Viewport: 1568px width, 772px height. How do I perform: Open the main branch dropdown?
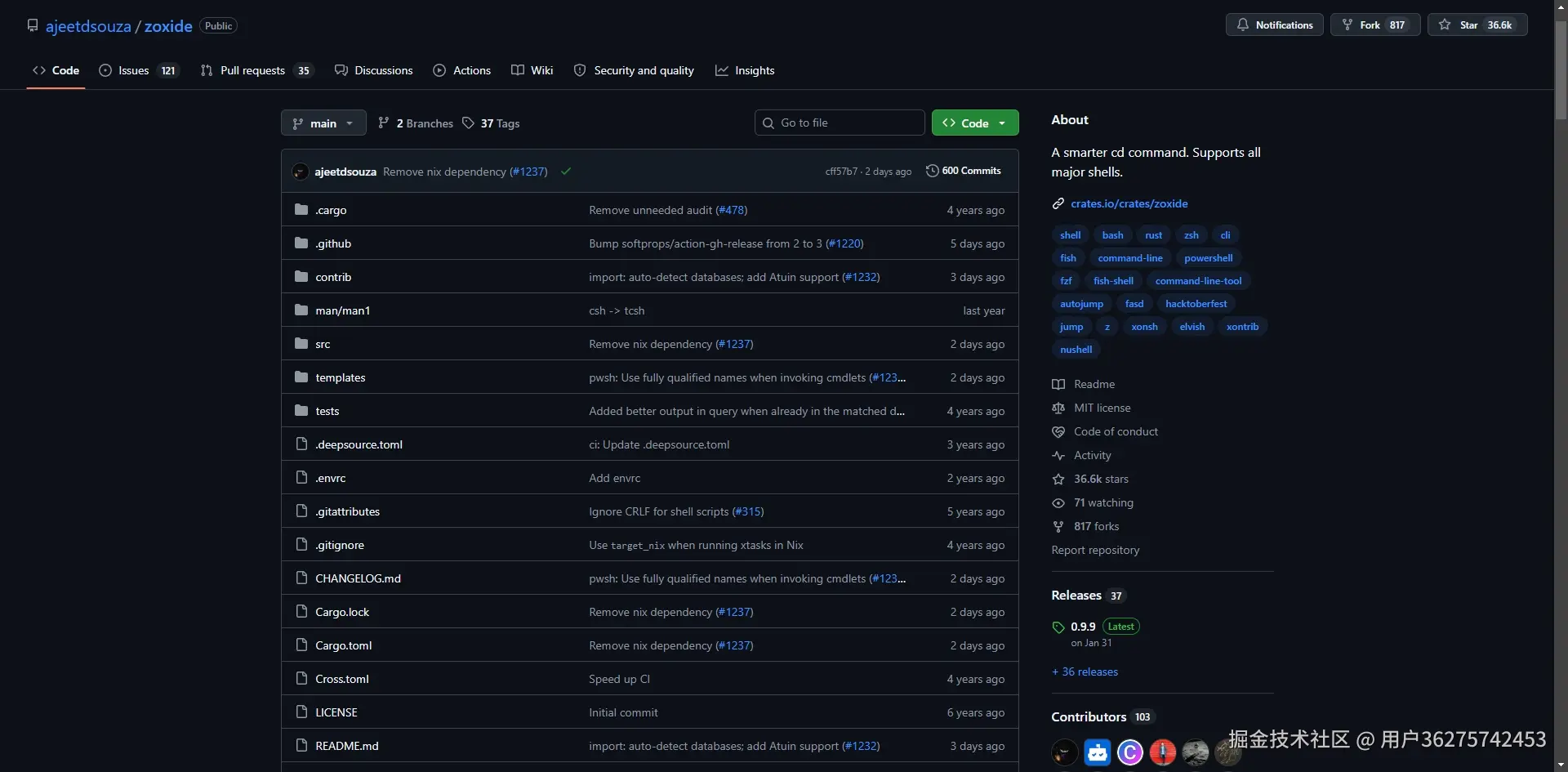click(x=323, y=123)
